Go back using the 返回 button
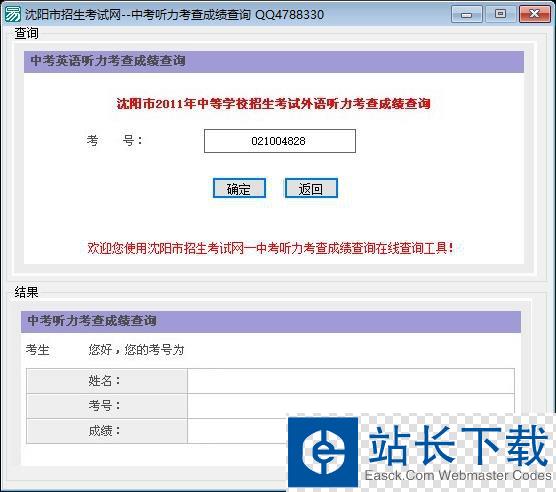 [311, 188]
